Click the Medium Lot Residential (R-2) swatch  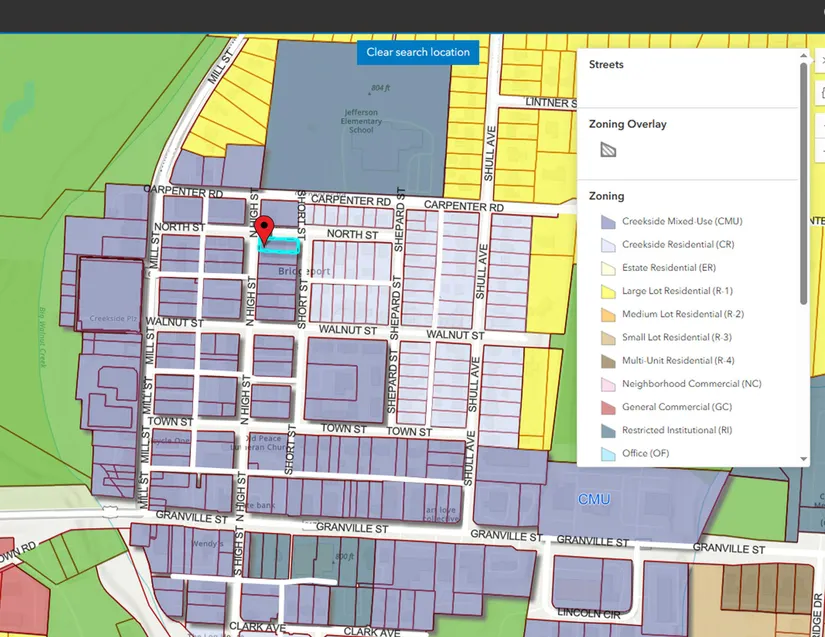coord(608,314)
